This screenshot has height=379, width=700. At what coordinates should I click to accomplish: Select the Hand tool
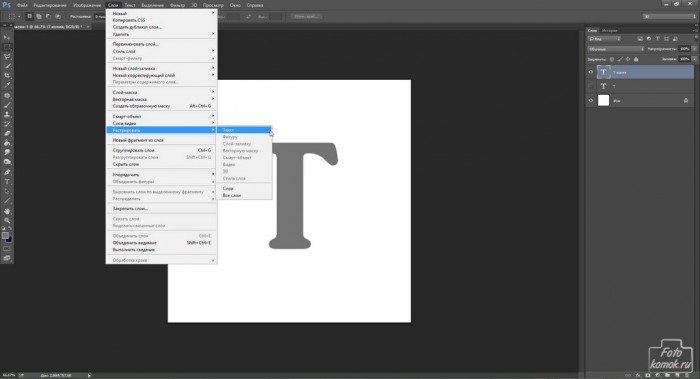tap(7, 211)
